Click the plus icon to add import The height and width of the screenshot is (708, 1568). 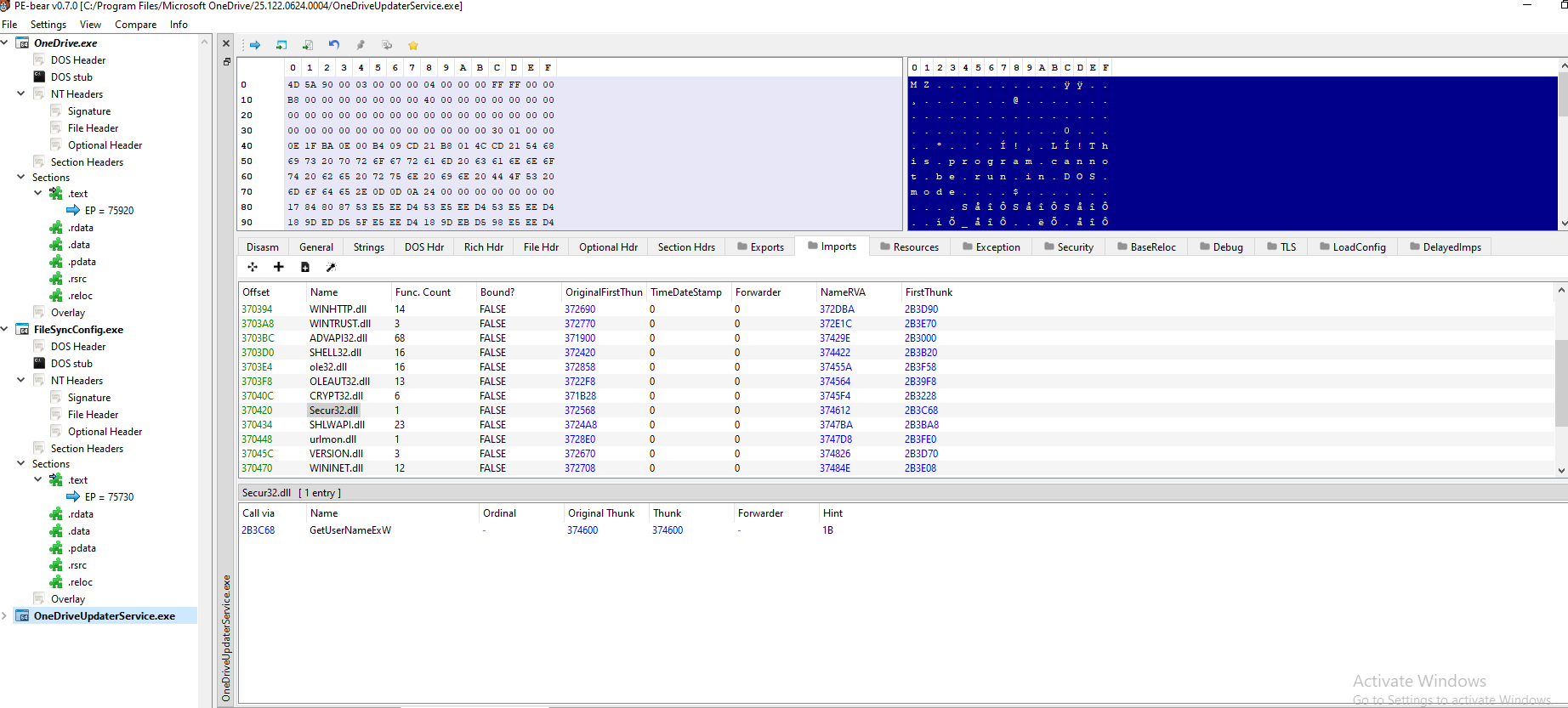278,267
